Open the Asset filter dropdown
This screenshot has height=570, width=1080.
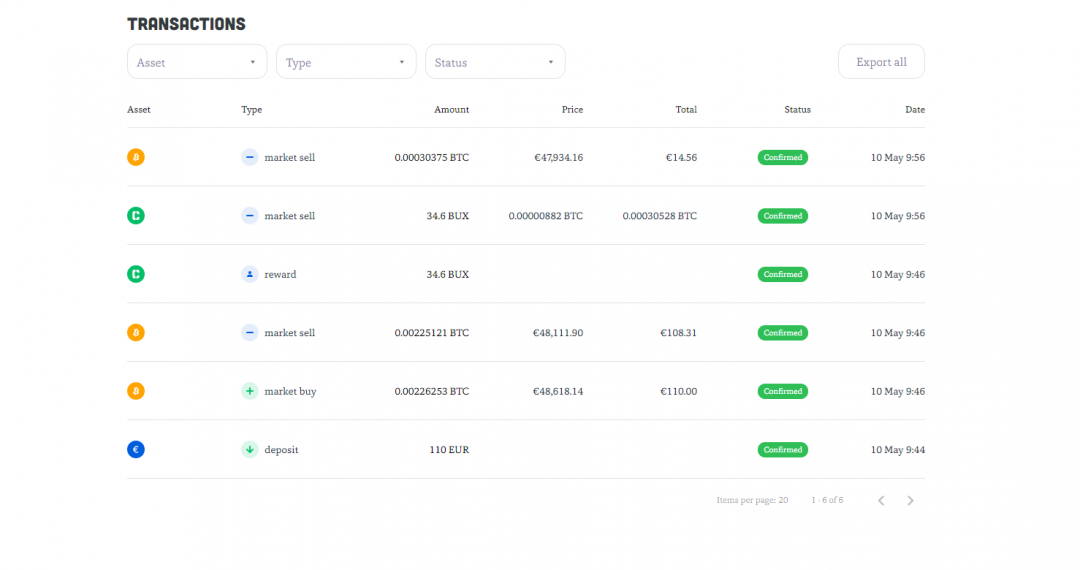[197, 62]
